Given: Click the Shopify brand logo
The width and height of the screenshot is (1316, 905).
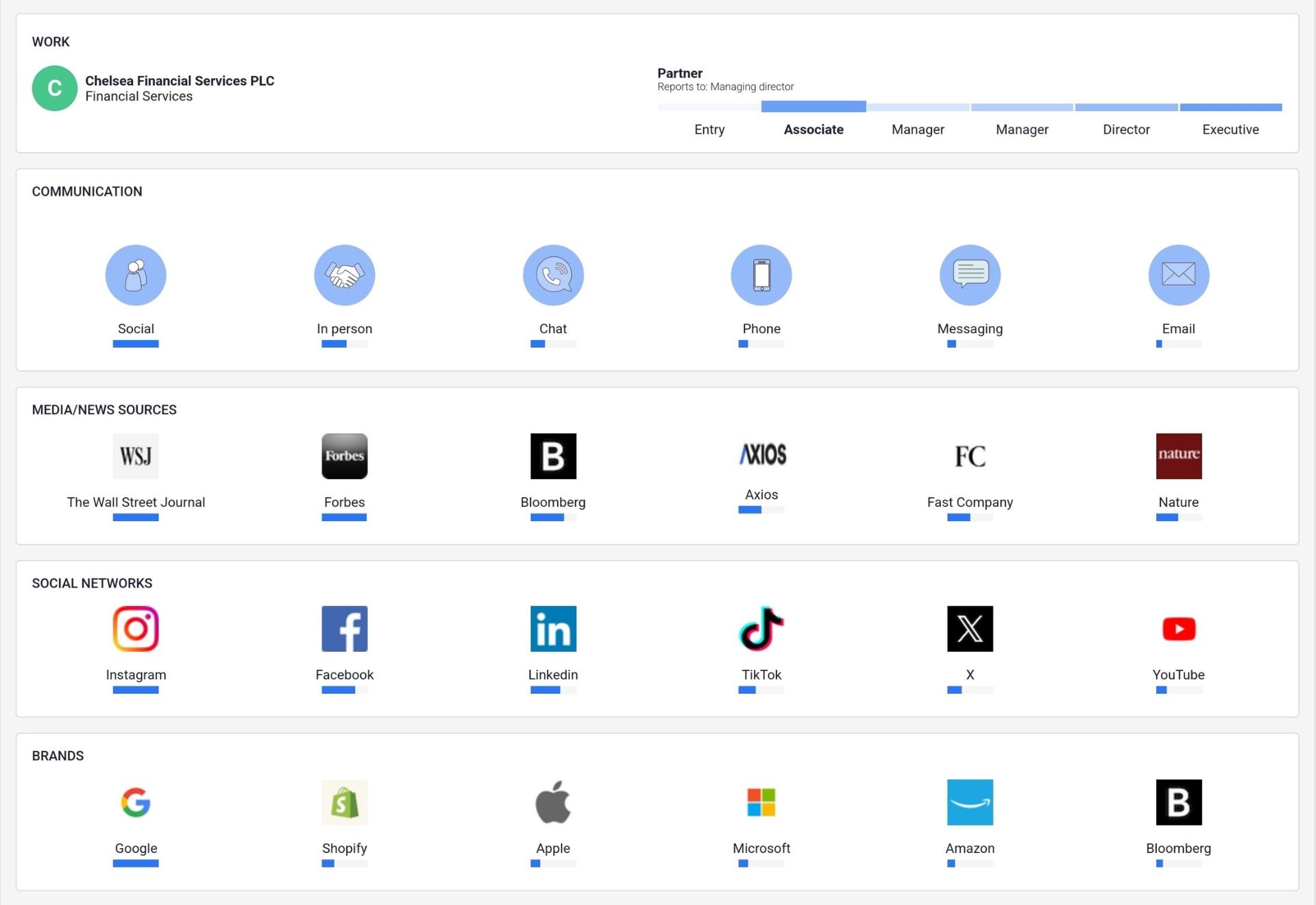Looking at the screenshot, I should point(344,802).
